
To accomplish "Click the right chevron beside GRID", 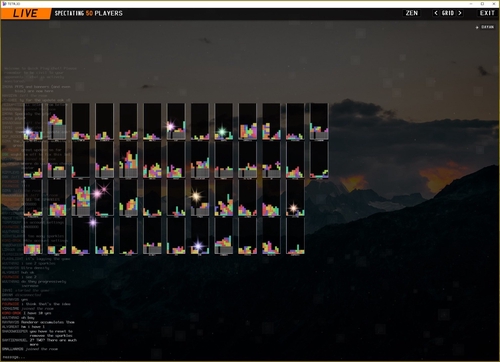I will point(460,13).
